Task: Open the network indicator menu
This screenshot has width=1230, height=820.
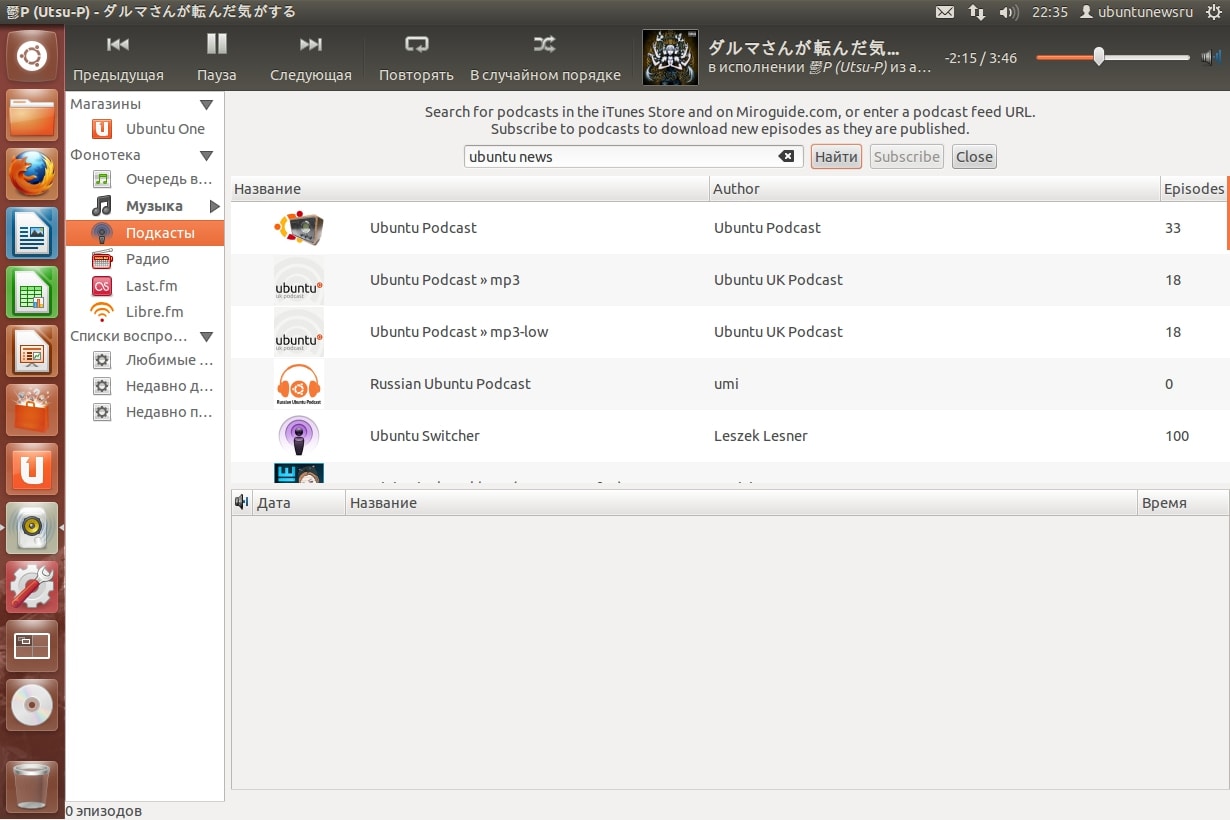Action: tap(977, 12)
